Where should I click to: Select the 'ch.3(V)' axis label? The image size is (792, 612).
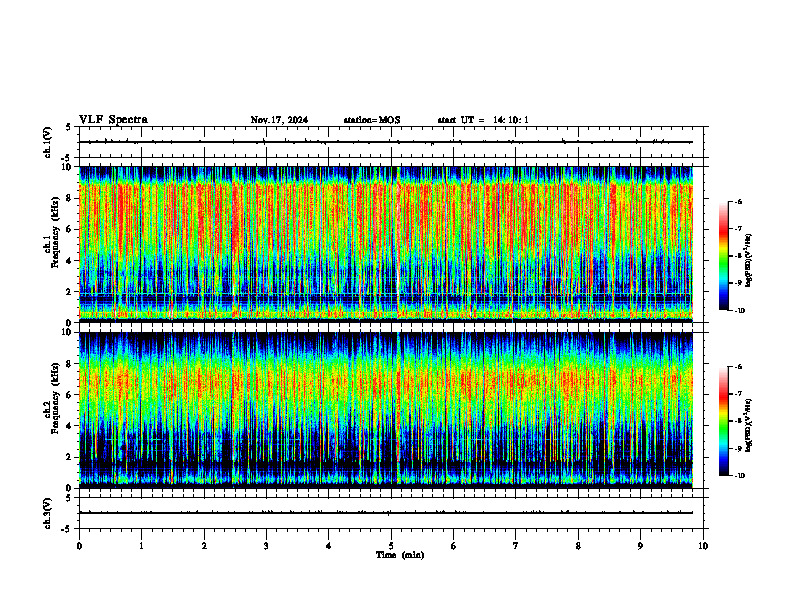(48, 513)
